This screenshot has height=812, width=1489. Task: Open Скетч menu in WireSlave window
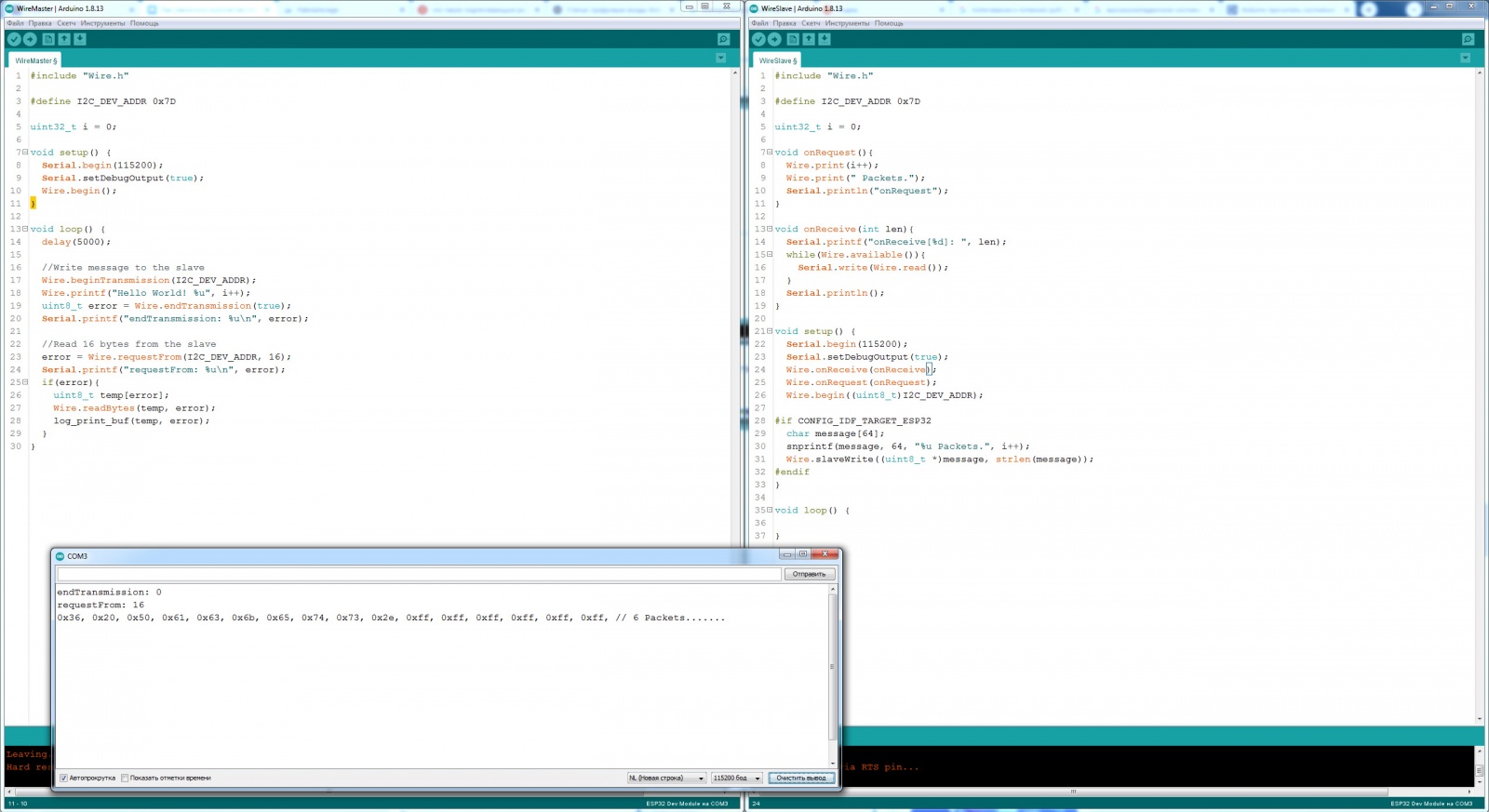pyautogui.click(x=811, y=23)
